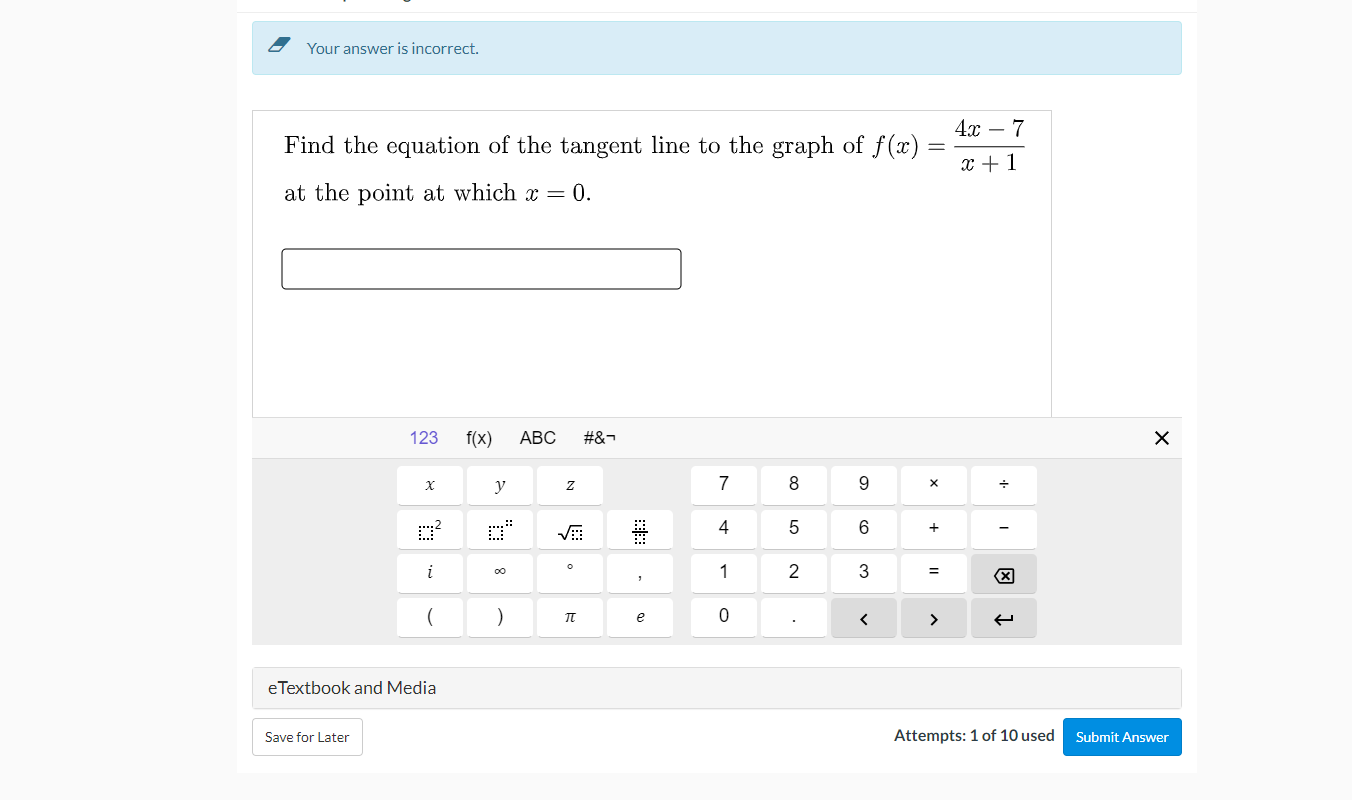This screenshot has height=800, width=1352.
Task: Click the exponent (superscript) key
Action: pos(500,529)
